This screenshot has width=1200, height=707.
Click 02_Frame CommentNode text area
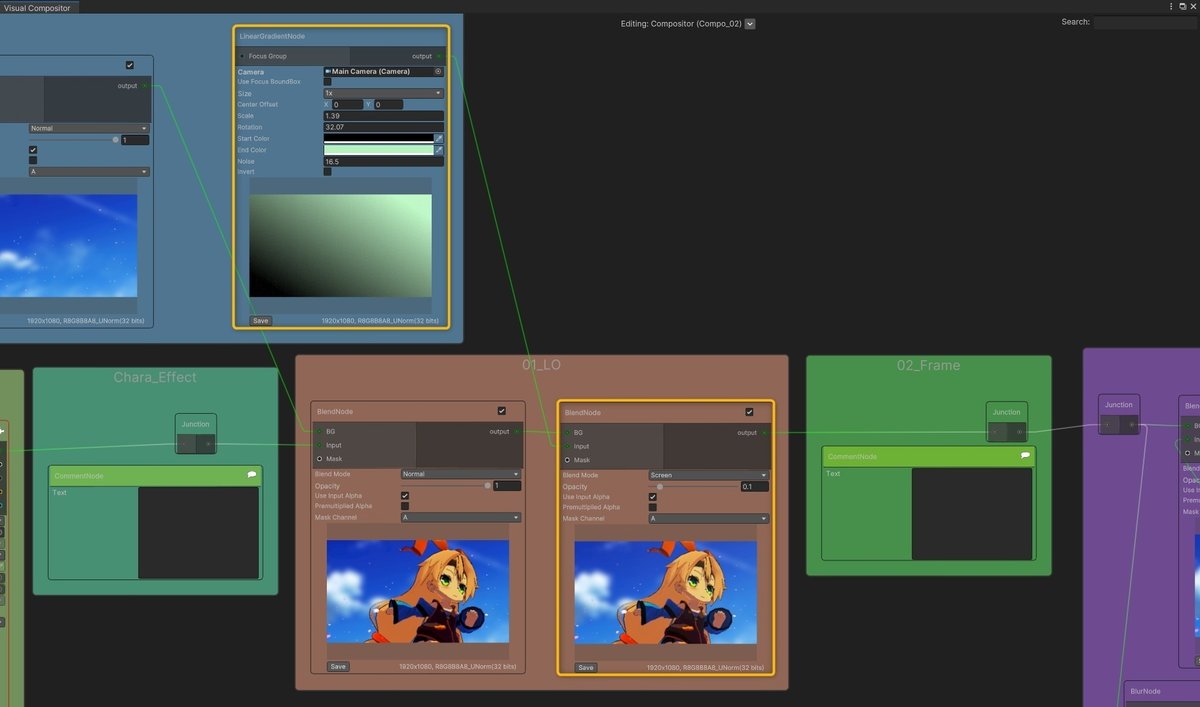[972, 514]
